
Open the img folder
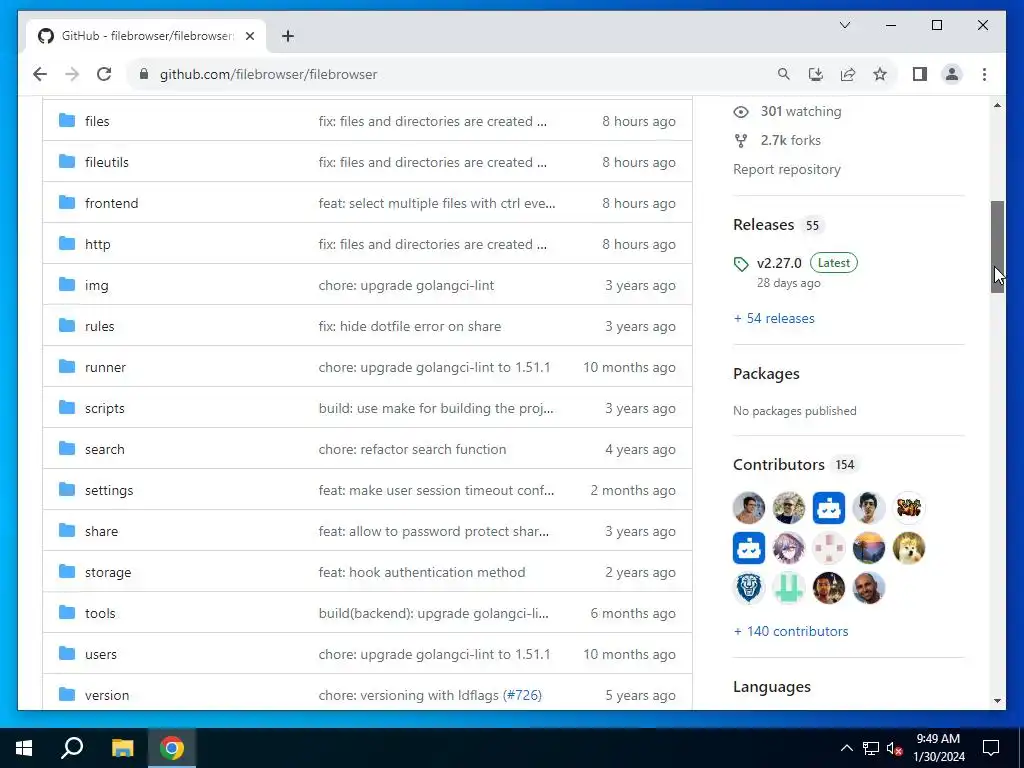pos(97,286)
